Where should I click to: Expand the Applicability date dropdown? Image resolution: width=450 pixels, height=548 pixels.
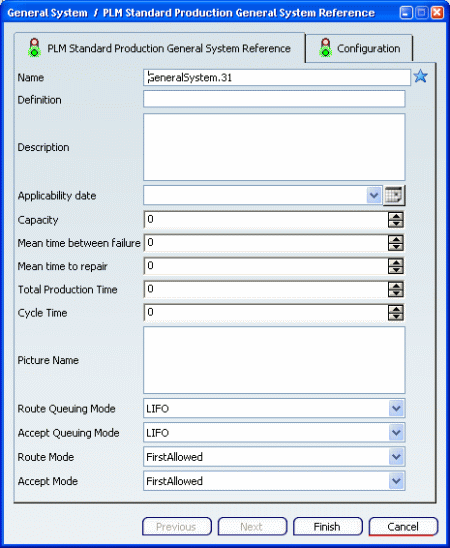374,195
